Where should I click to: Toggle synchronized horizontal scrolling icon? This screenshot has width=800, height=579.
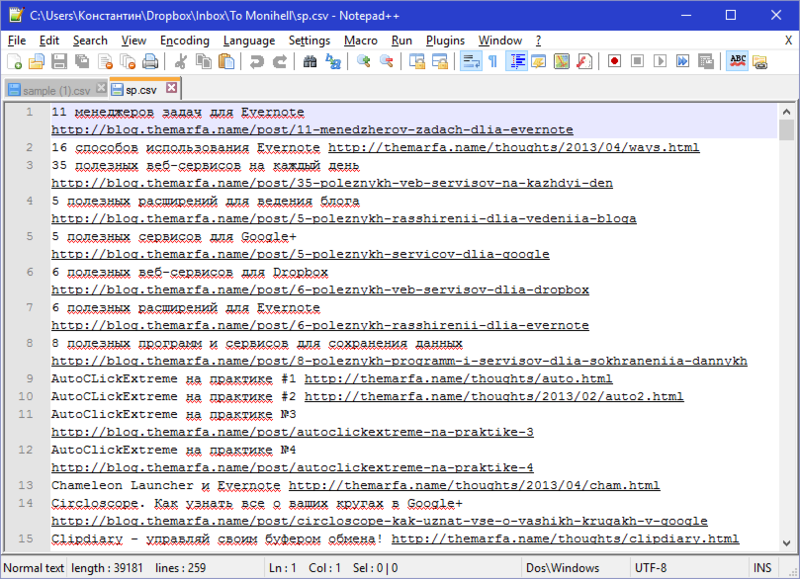click(440, 62)
